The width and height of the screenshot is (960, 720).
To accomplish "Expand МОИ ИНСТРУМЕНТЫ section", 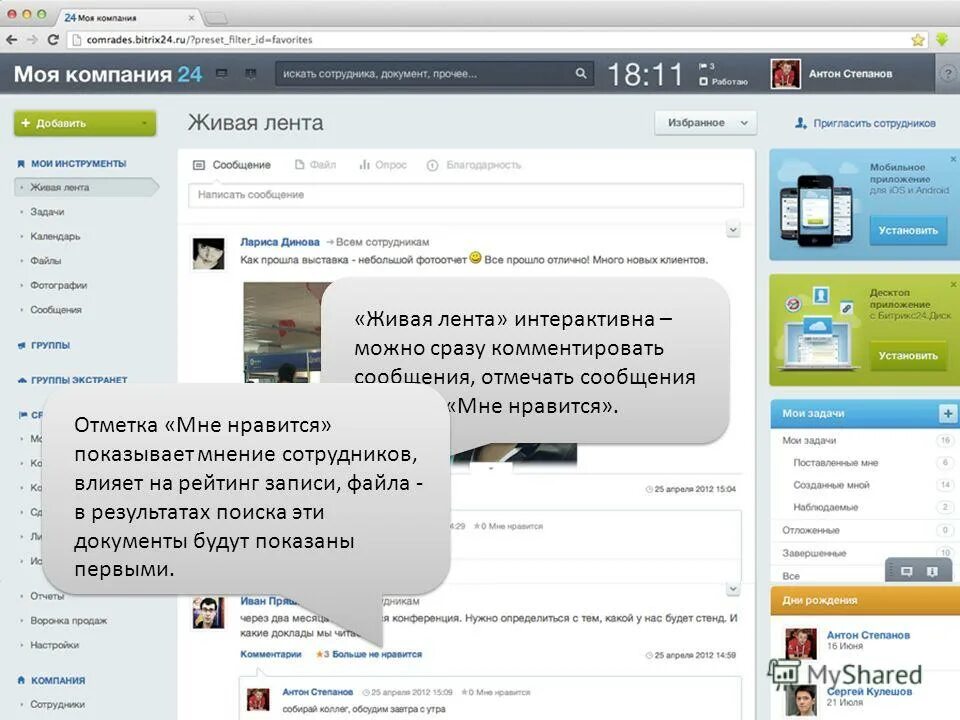I will (78, 163).
